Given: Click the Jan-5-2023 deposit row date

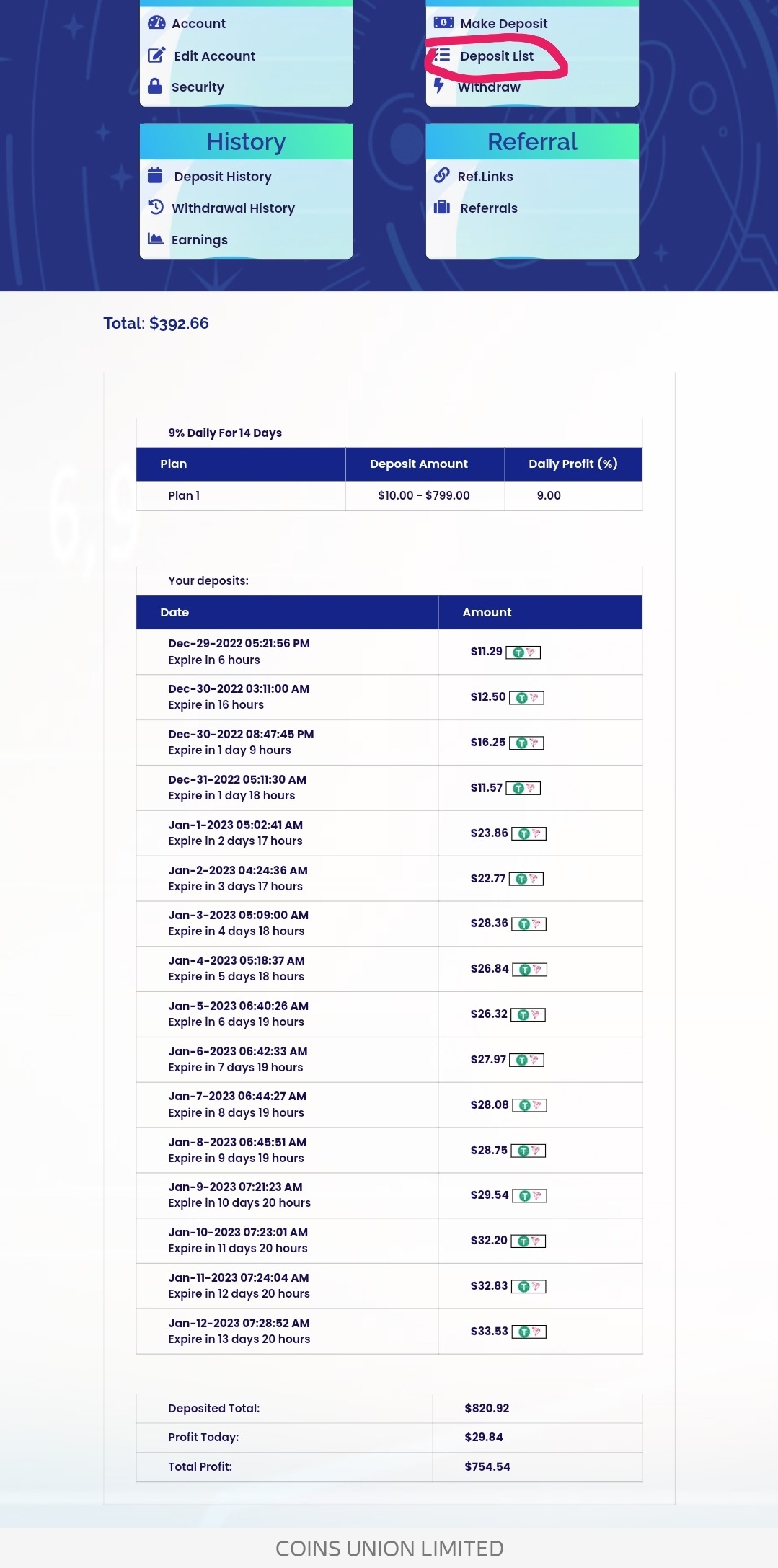Looking at the screenshot, I should 238,1006.
